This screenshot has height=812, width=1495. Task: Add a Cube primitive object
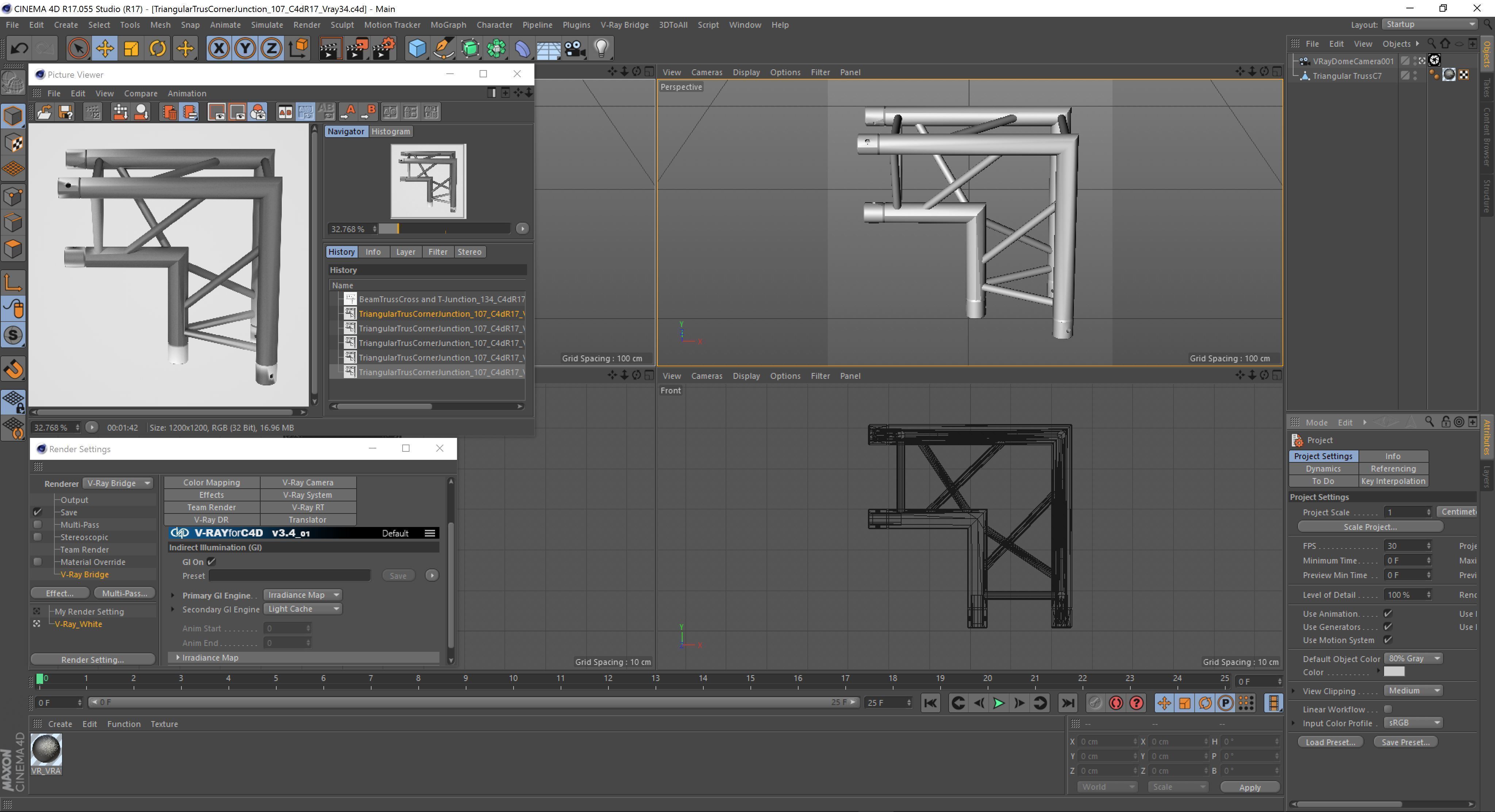[417, 48]
